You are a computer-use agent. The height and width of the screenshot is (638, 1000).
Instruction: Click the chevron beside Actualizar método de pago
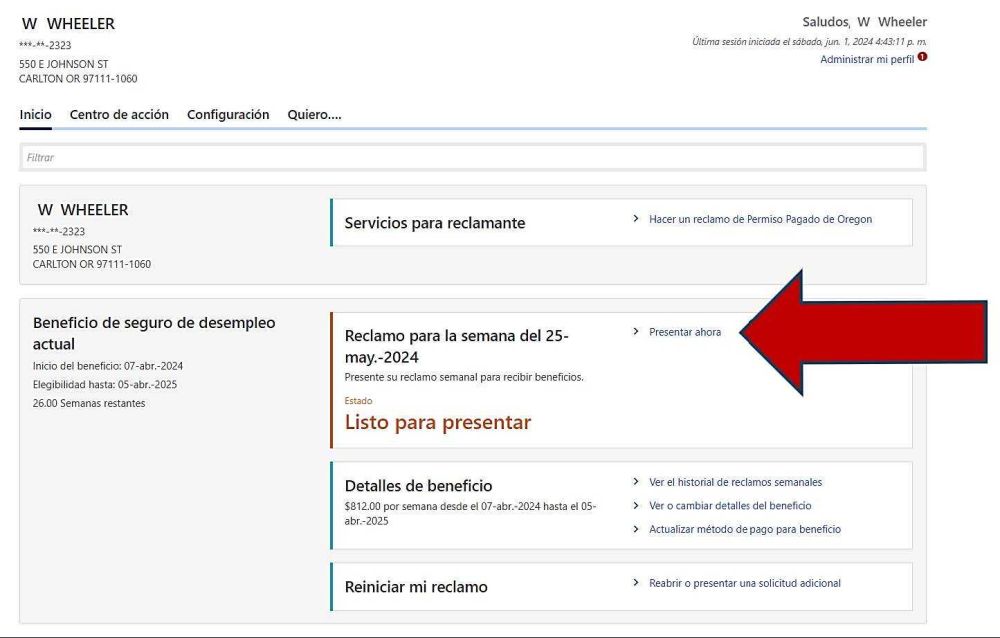click(x=636, y=529)
